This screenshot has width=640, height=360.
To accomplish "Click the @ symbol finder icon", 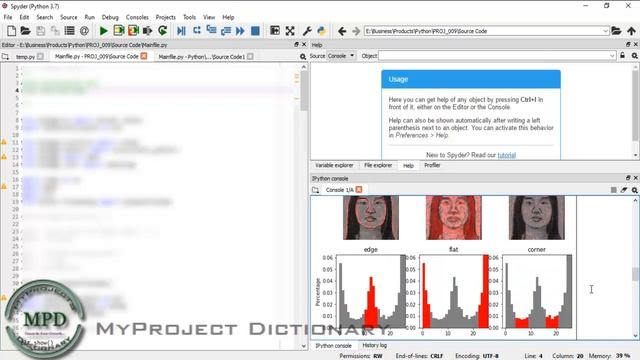I will coord(84,31).
